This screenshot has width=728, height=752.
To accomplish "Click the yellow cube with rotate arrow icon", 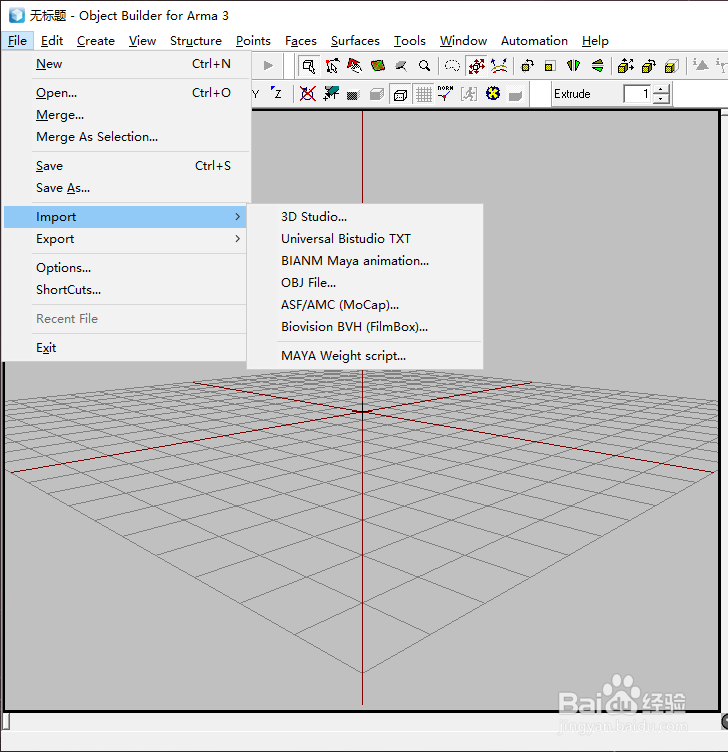I will [x=648, y=66].
